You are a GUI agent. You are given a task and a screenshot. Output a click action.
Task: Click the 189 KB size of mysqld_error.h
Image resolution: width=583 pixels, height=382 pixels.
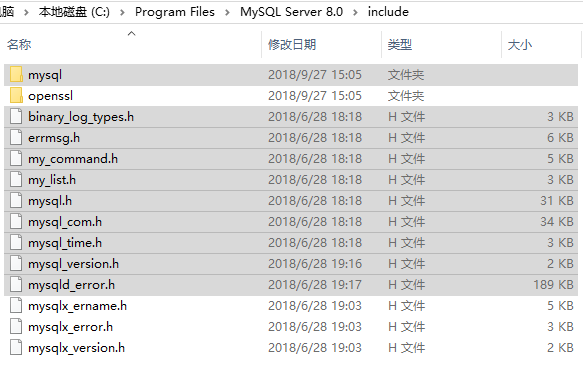coord(553,285)
